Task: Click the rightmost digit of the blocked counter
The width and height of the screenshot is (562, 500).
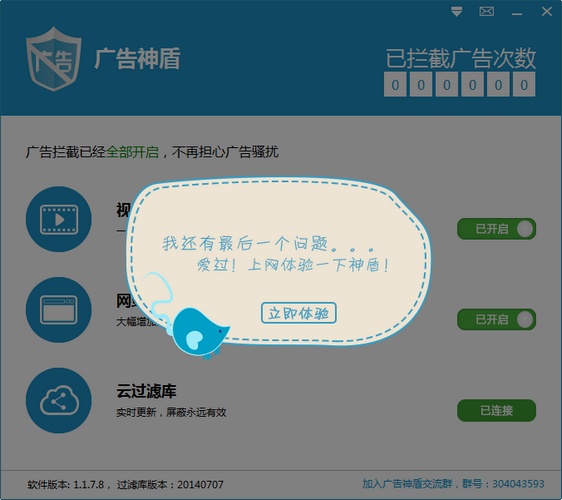Action: 524,85
